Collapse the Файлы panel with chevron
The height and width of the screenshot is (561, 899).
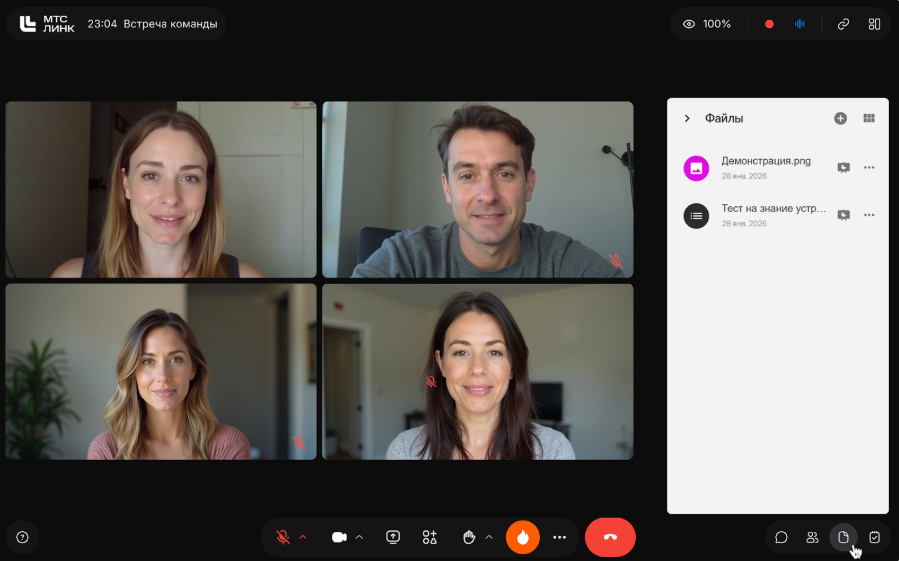687,118
